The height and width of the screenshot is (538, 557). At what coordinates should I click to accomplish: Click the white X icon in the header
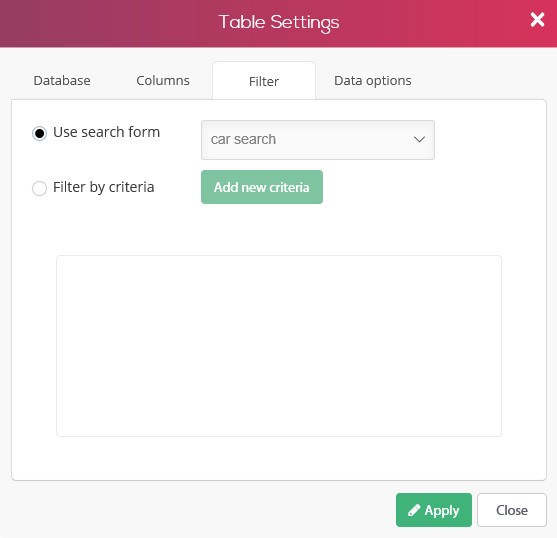pyautogui.click(x=537, y=20)
